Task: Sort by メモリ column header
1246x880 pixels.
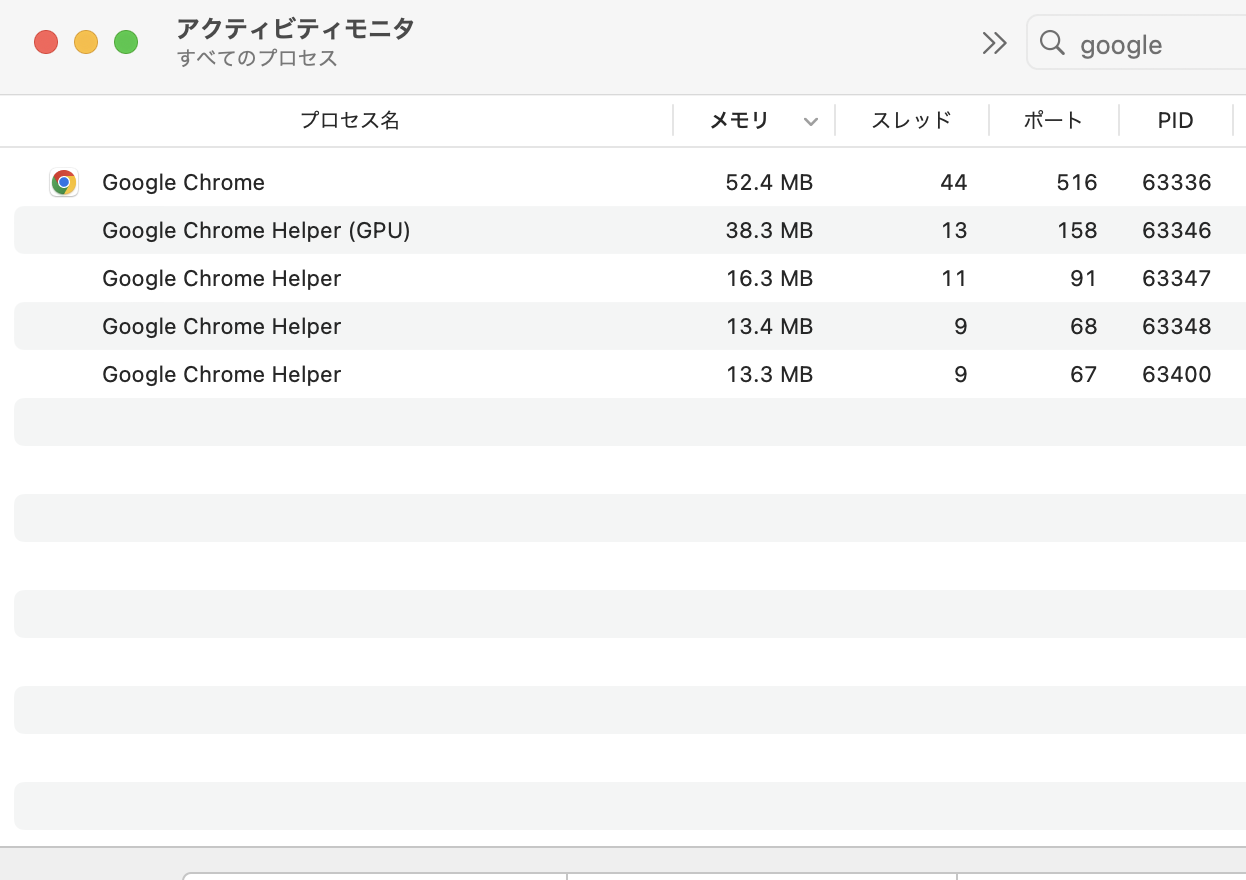Action: point(739,121)
